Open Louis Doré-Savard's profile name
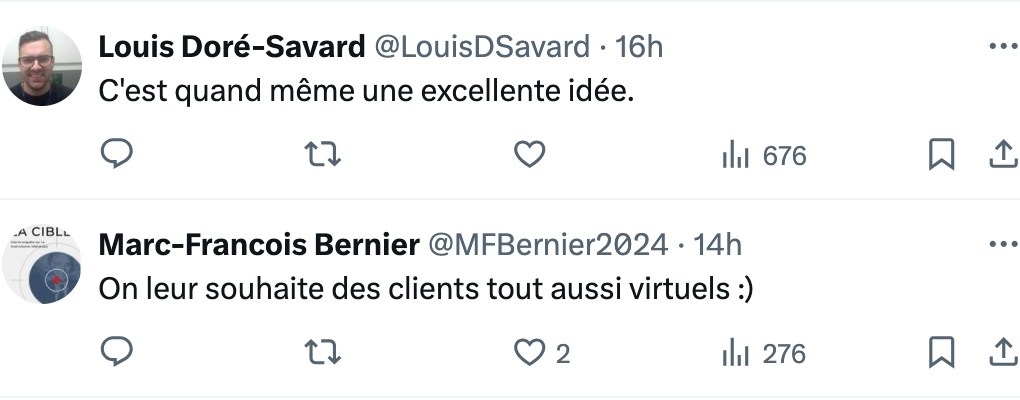 pyautogui.click(x=232, y=47)
